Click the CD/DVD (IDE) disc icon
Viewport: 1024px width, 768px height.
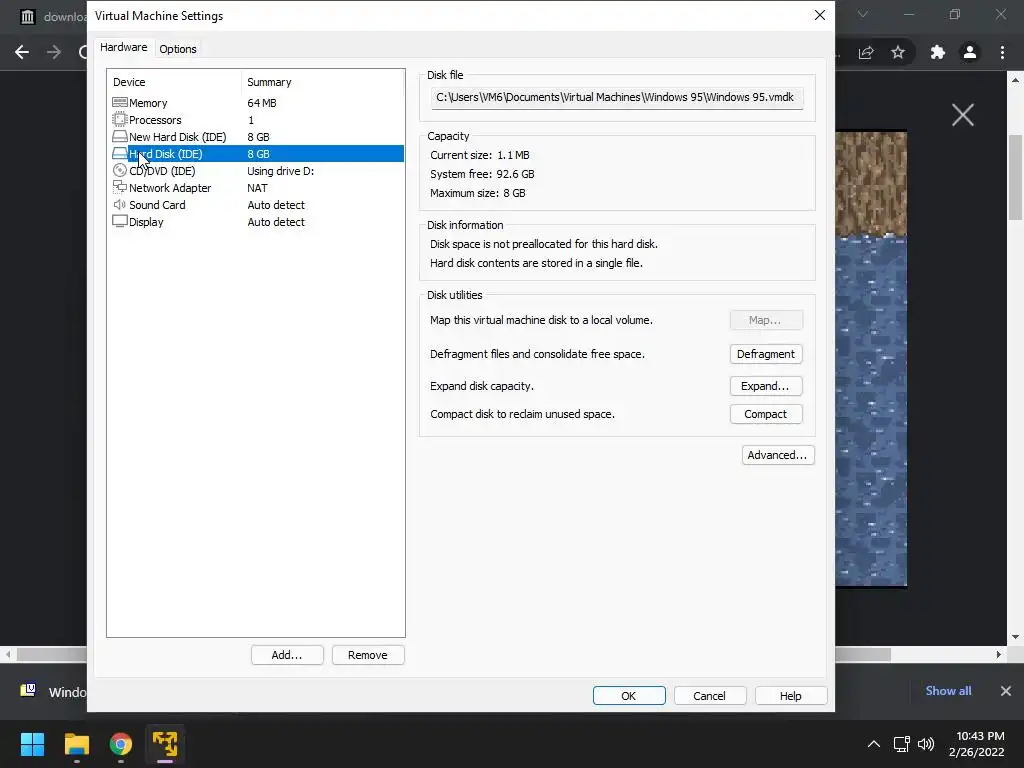[120, 170]
